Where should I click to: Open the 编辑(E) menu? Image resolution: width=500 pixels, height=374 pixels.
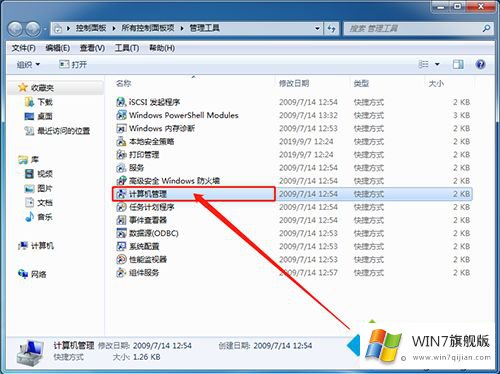pos(58,48)
